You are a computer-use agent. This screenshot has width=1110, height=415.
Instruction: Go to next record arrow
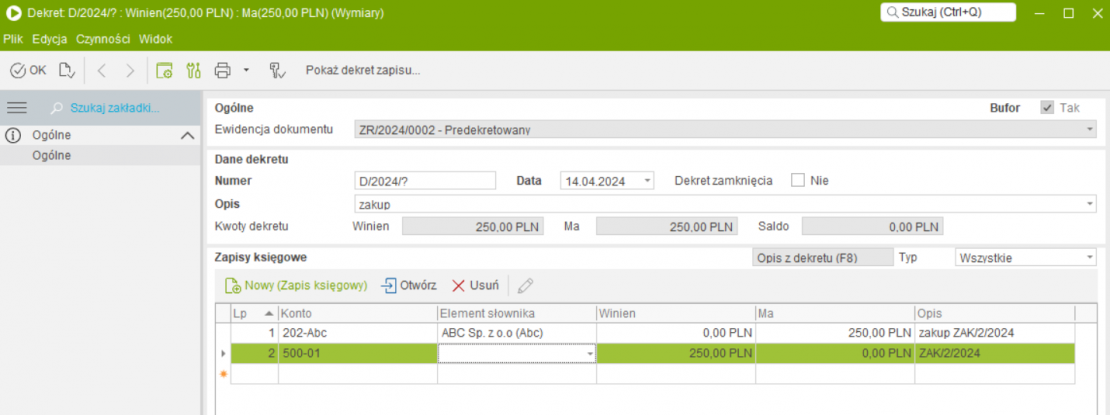[x=130, y=70]
